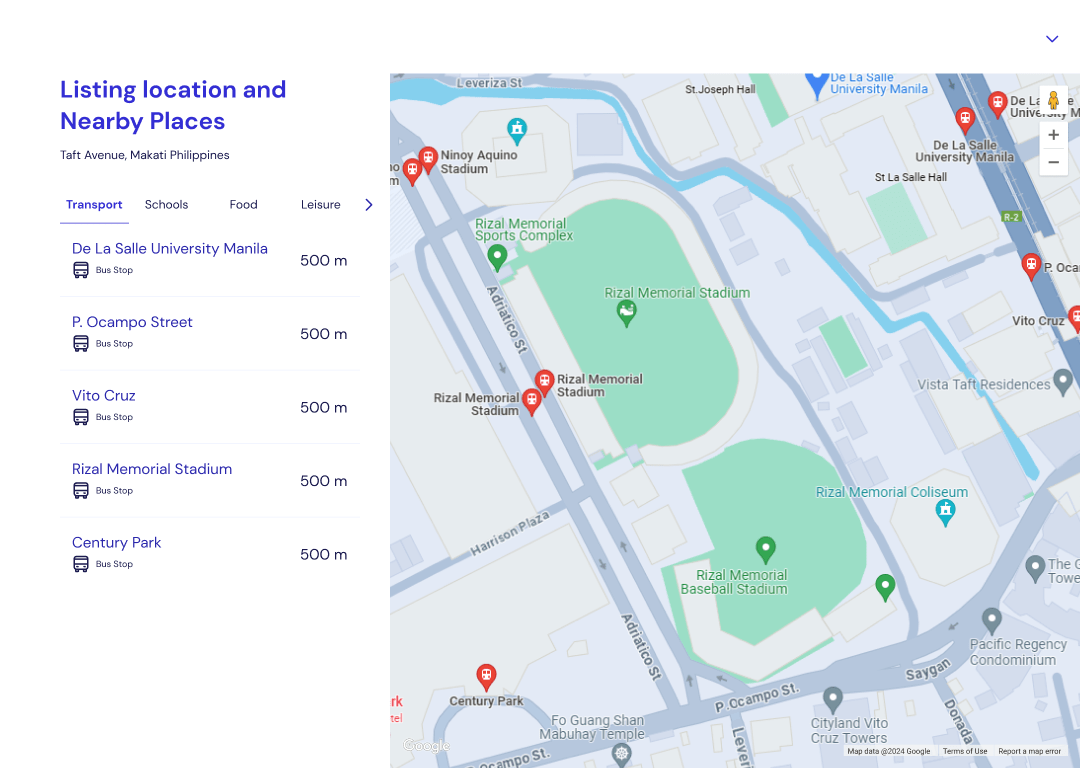Click bus icon under Rizal Memorial Stadium list item

click(x=81, y=490)
